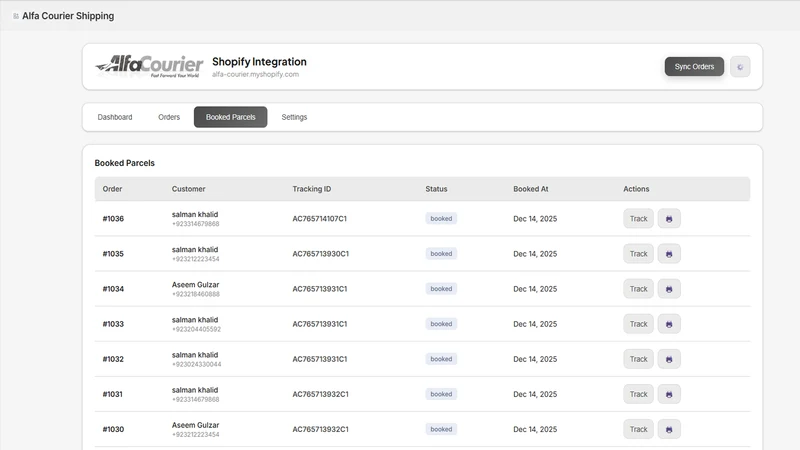
Task: Click the Dec 14, 2025 date for #1035
Action: coord(535,254)
